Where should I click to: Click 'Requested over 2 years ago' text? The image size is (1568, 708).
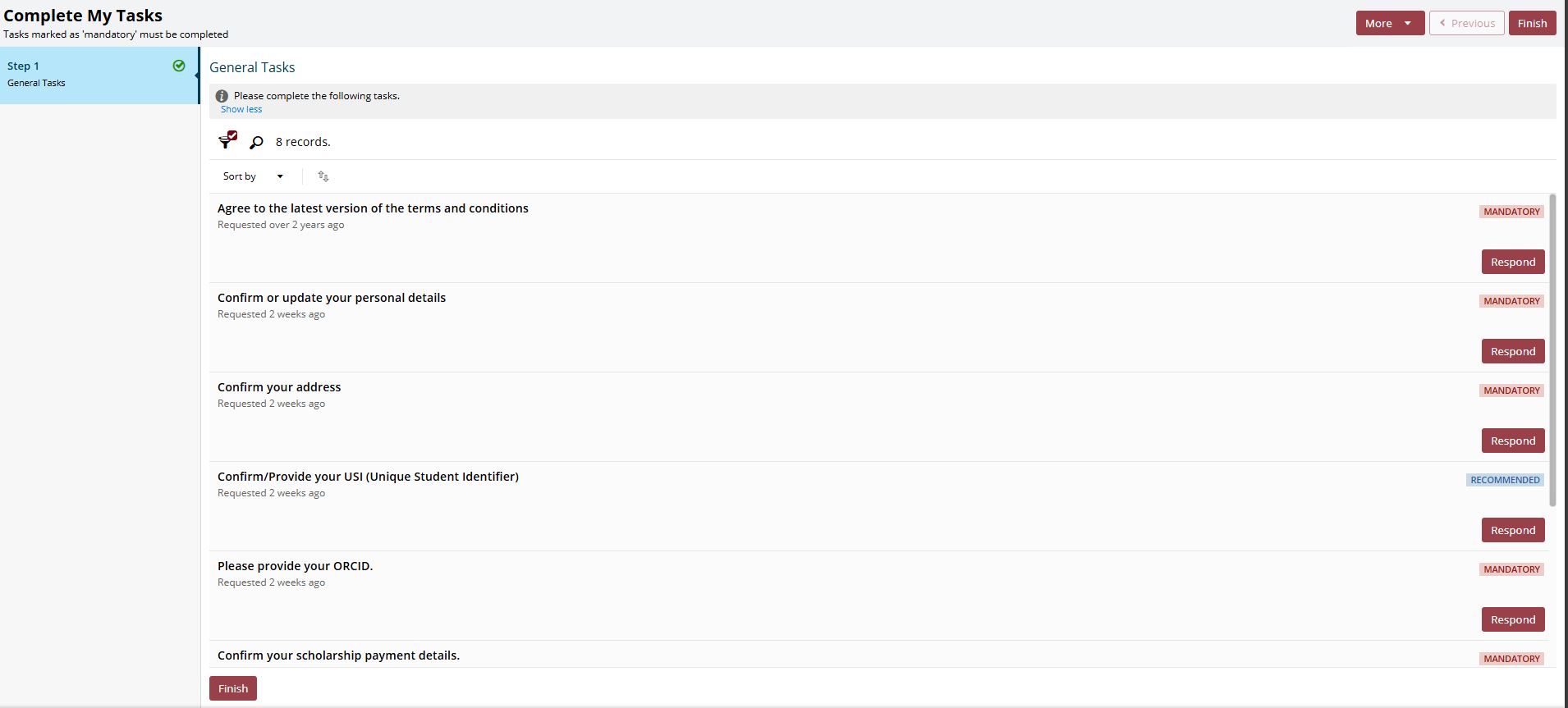[281, 225]
